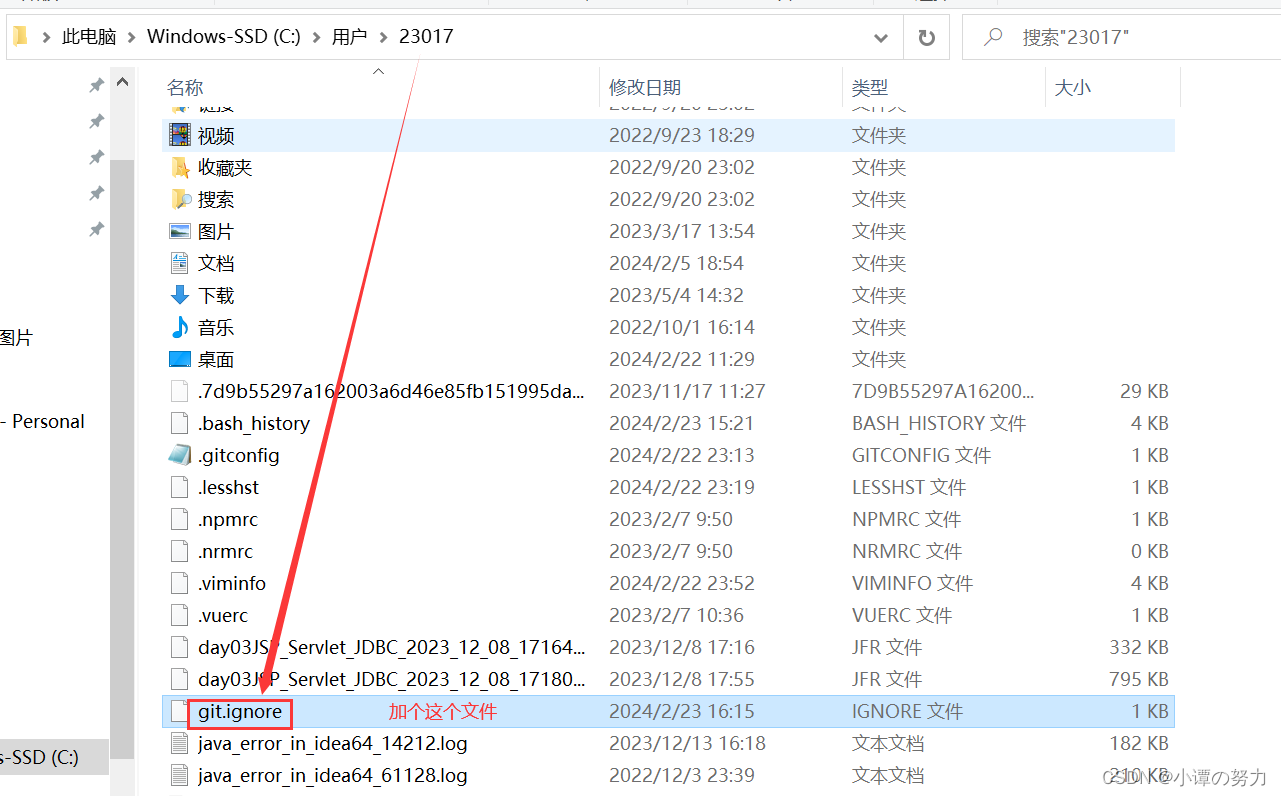This screenshot has height=796, width=1281.
Task: Click the GITCONFIG 文件 type cell
Action: click(921, 455)
